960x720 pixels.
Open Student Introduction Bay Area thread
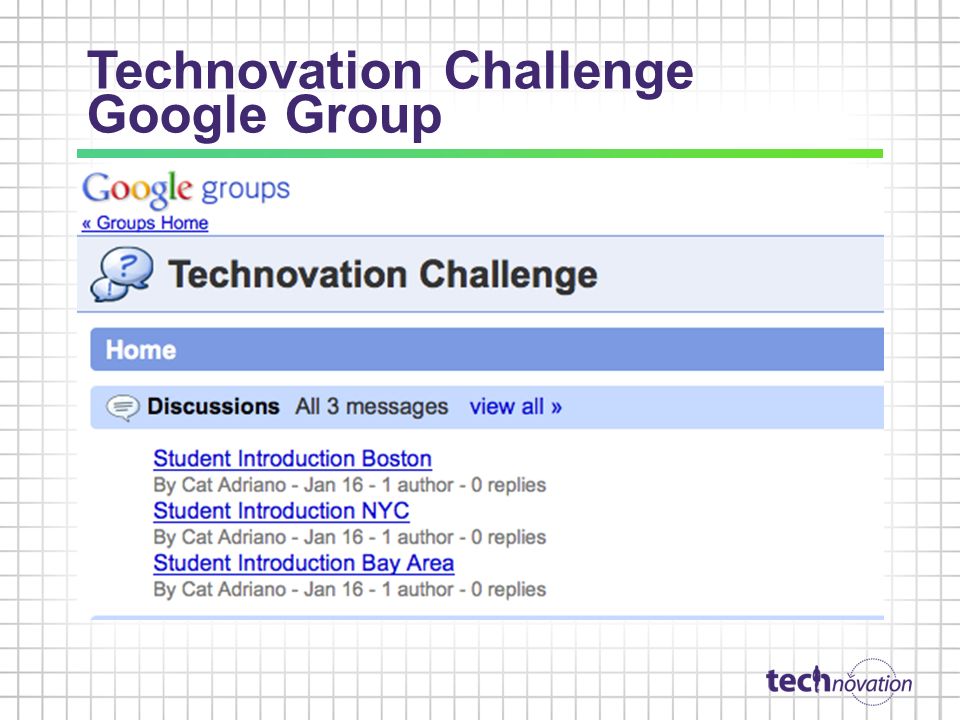point(304,563)
